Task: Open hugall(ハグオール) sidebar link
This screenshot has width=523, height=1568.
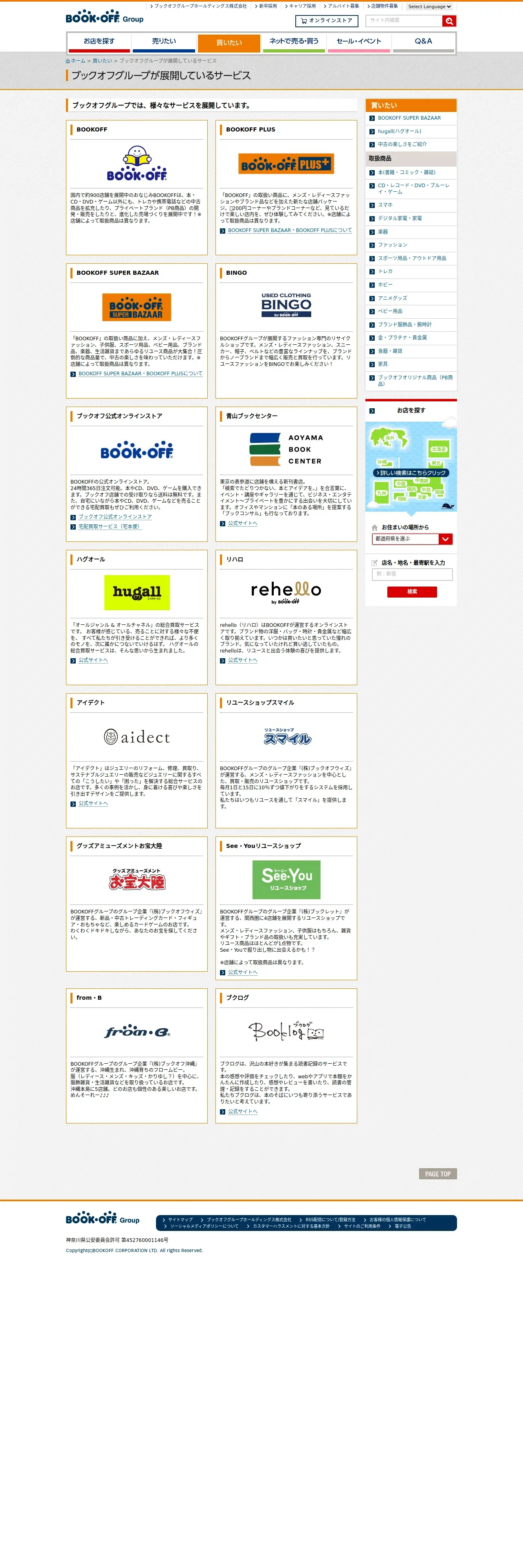Action: click(x=400, y=131)
